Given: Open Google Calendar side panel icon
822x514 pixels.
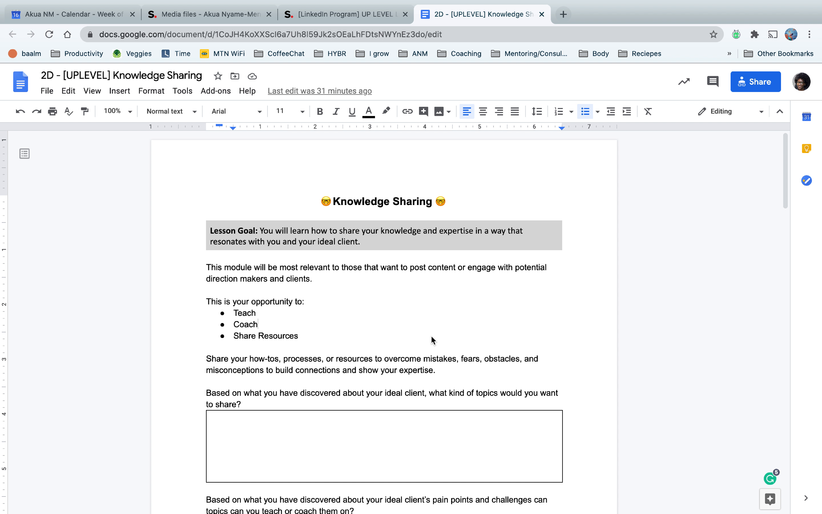Looking at the screenshot, I should [x=806, y=117].
